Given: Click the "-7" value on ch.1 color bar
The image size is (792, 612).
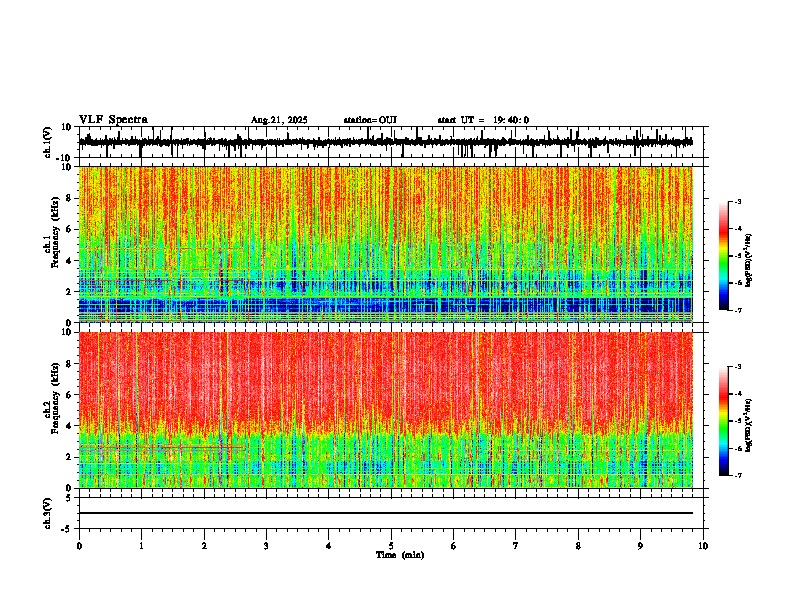Looking at the screenshot, I should pos(737,310).
